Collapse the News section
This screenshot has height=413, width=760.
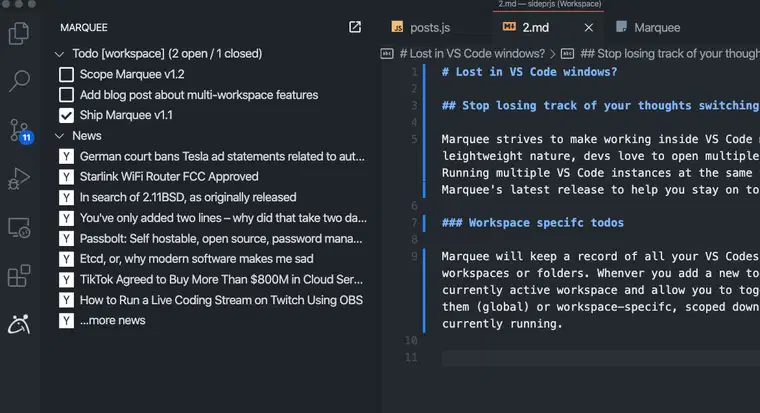[x=60, y=136]
